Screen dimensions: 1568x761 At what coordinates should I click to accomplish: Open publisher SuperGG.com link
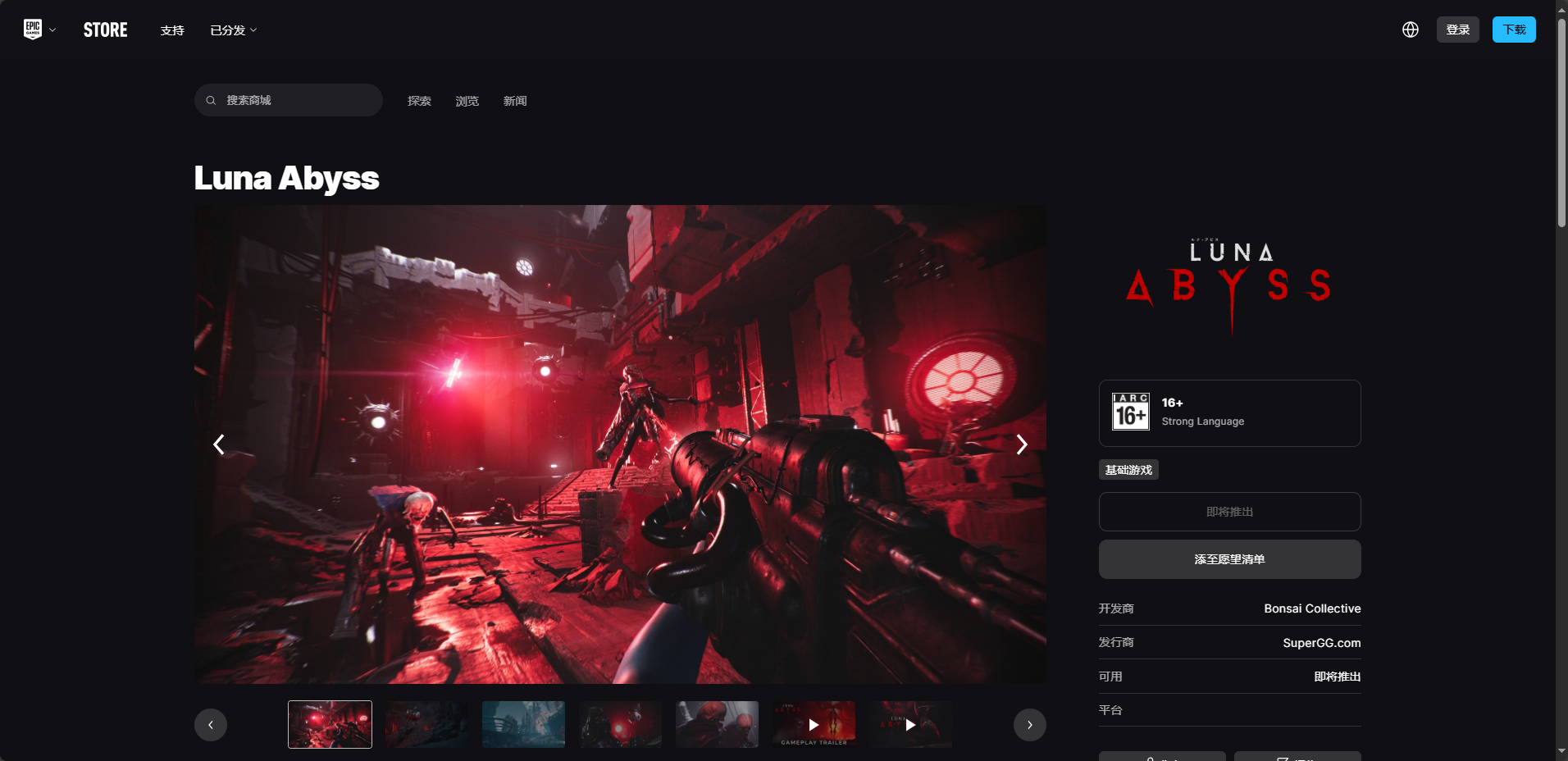click(x=1321, y=643)
